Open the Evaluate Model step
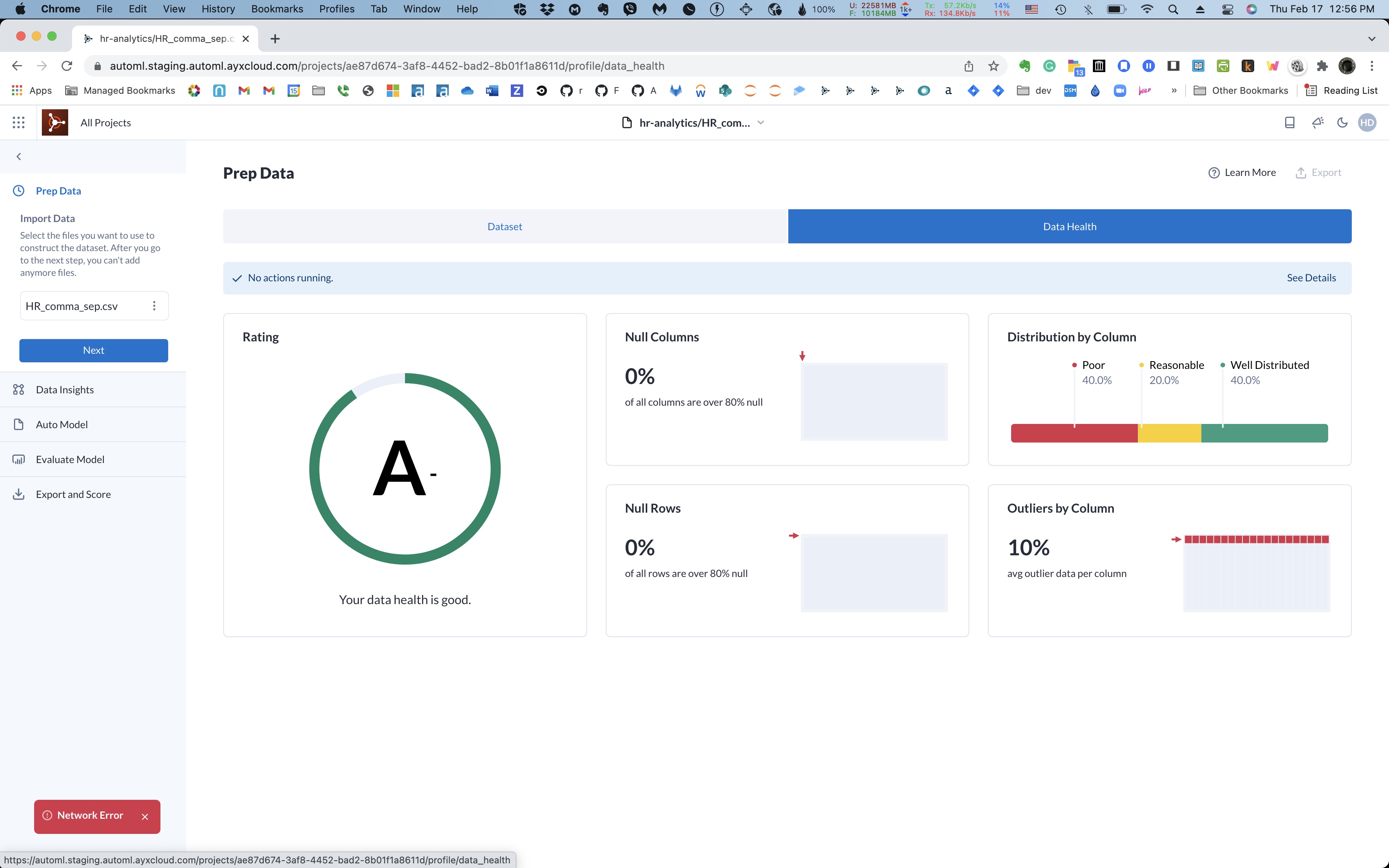This screenshot has height=868, width=1389. tap(69, 459)
